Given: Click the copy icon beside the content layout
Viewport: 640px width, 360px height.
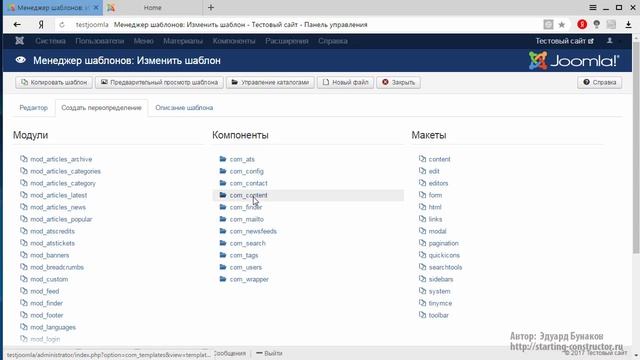Looking at the screenshot, I should 422,159.
